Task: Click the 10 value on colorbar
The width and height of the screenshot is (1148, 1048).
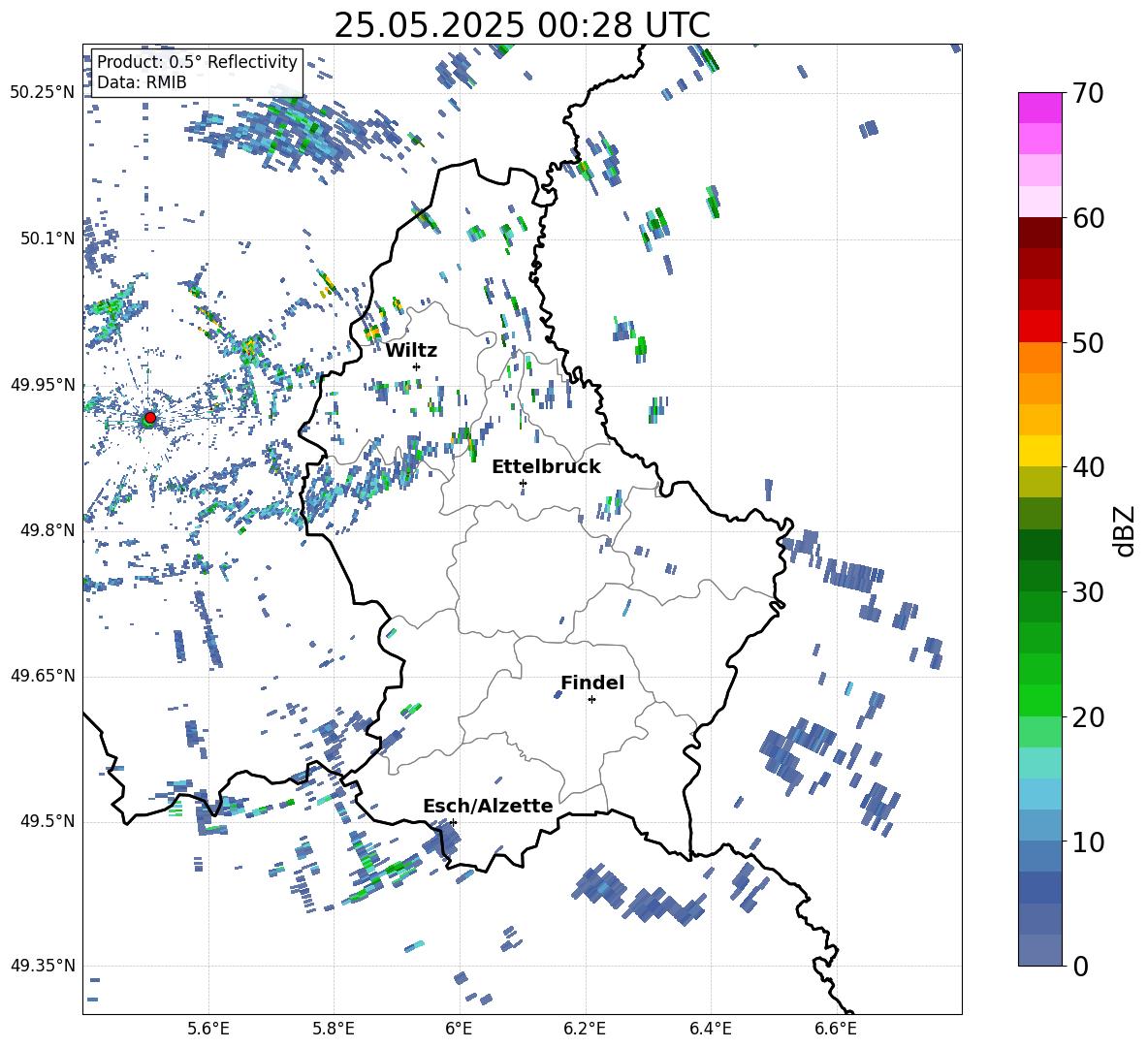Action: pyautogui.click(x=1088, y=842)
